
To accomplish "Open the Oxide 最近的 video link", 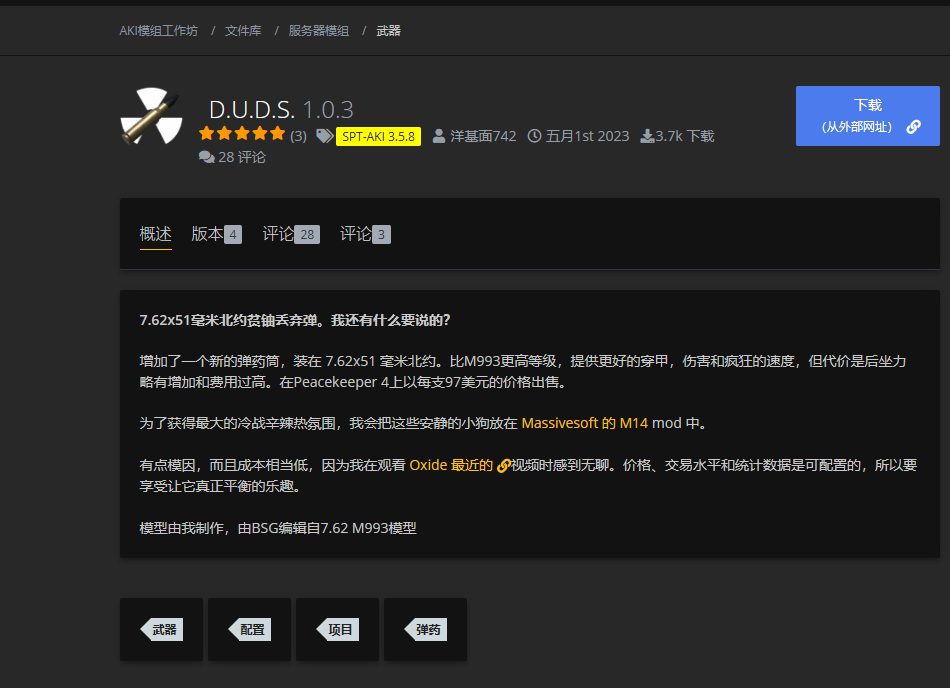I will [451, 465].
